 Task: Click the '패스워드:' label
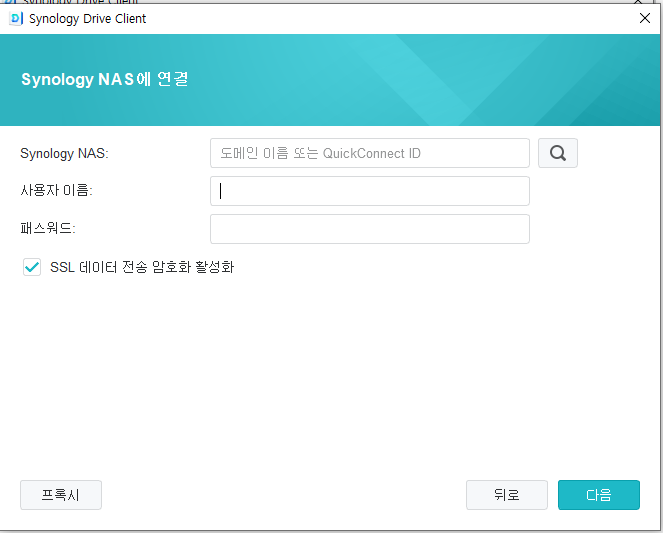[x=48, y=229]
